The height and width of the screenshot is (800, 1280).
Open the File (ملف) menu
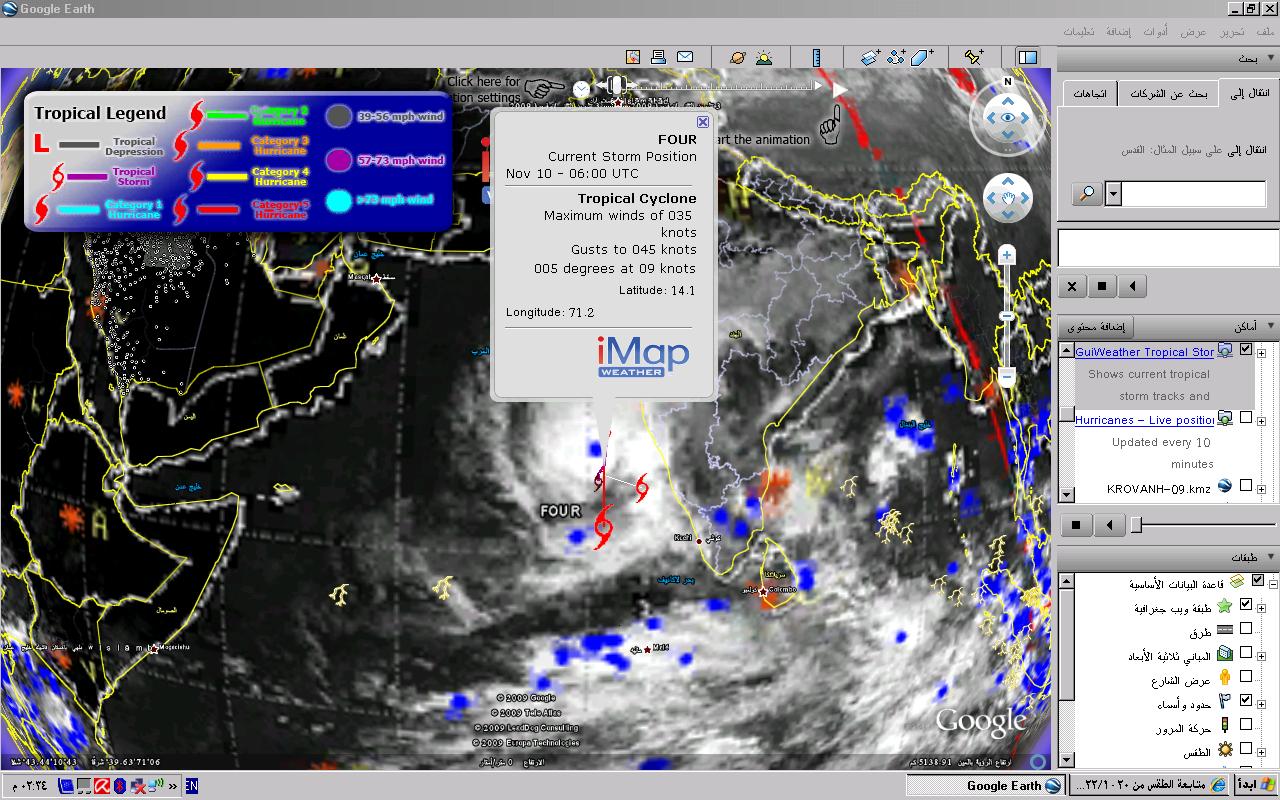(1266, 32)
